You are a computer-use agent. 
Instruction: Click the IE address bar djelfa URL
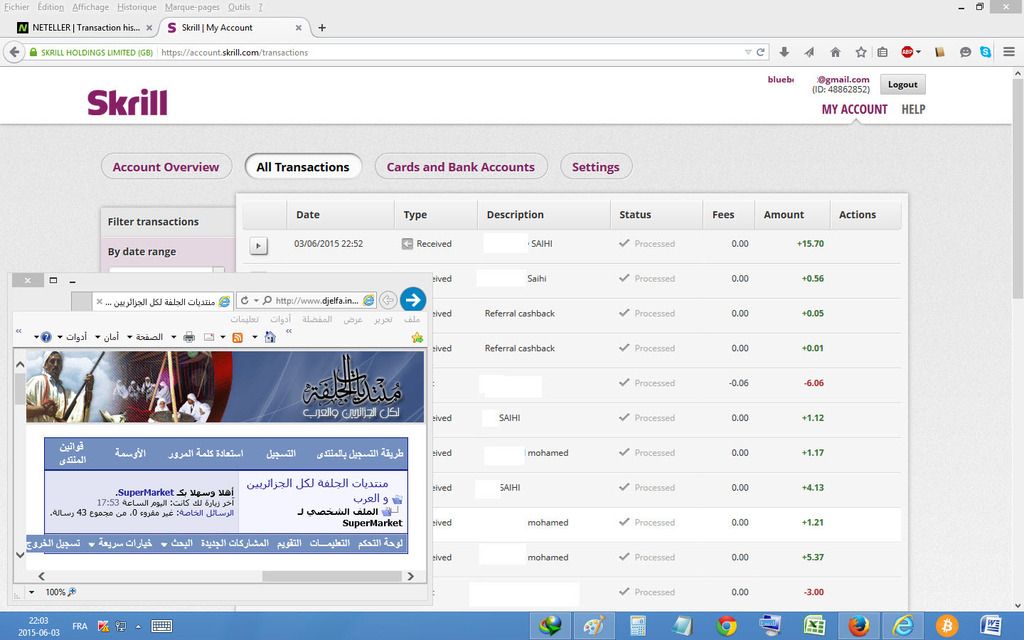tap(317, 300)
